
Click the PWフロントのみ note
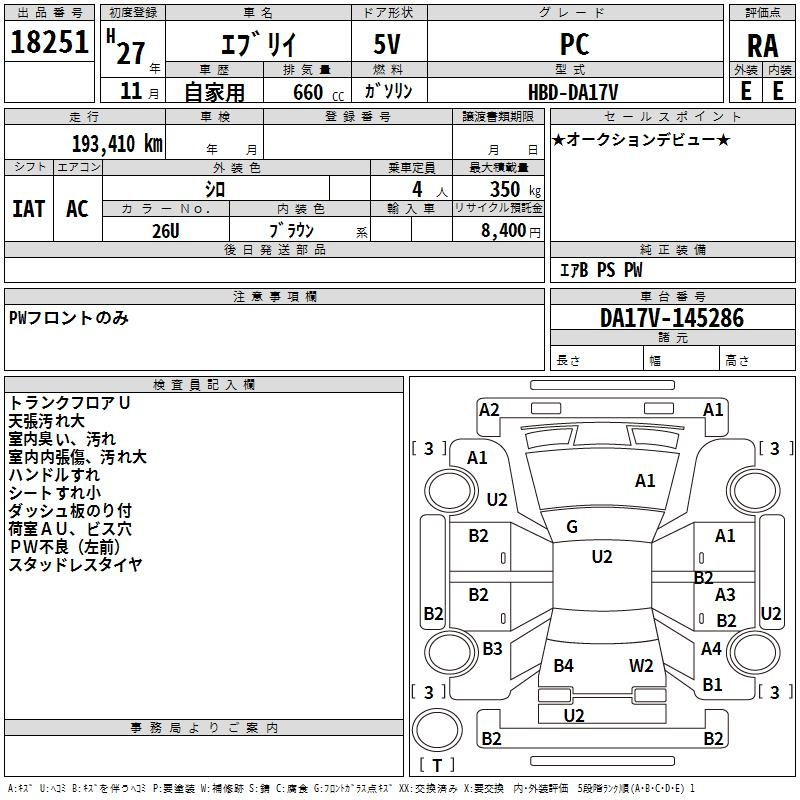[x=68, y=318]
